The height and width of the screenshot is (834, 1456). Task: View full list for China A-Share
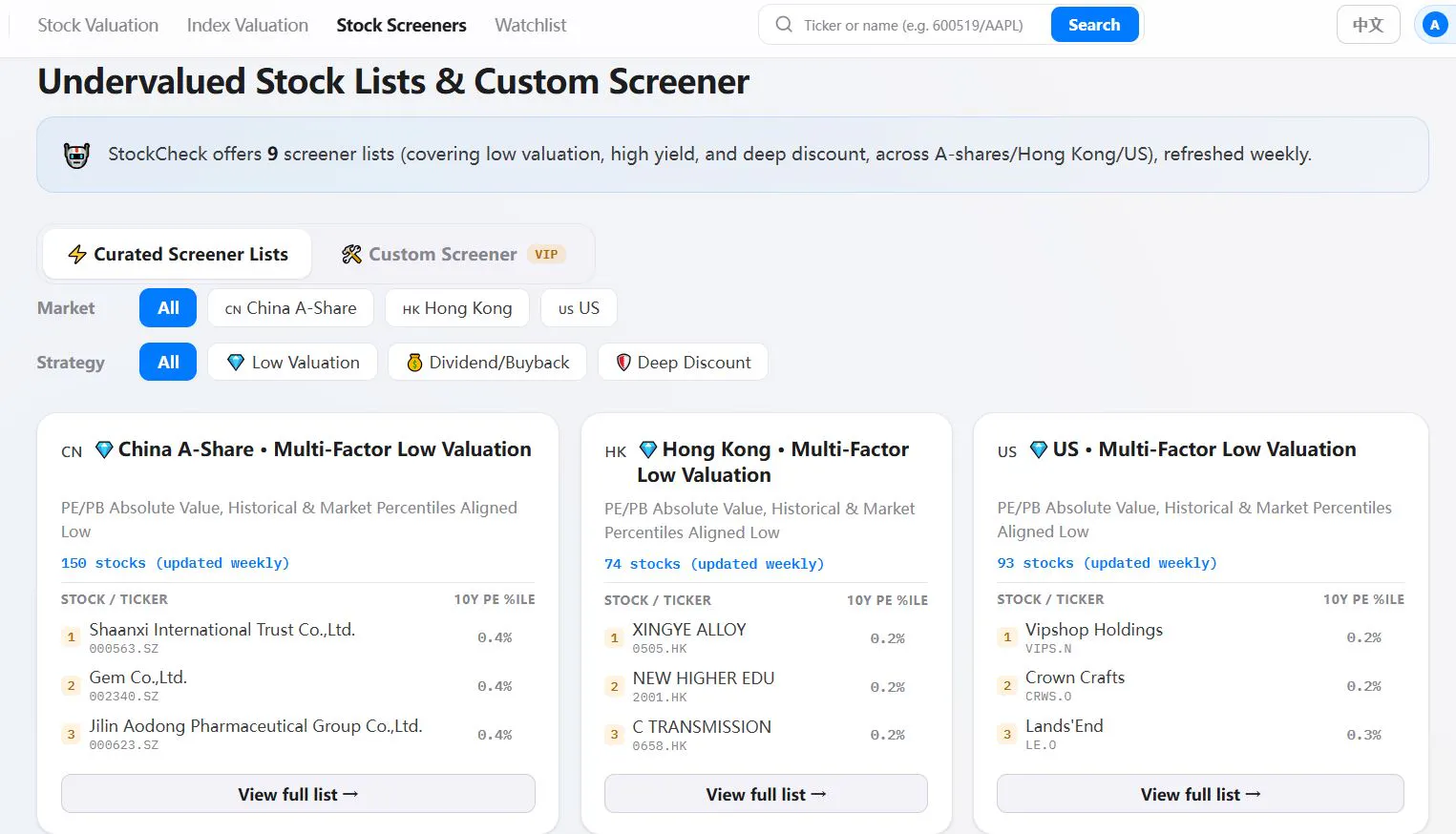(x=298, y=794)
